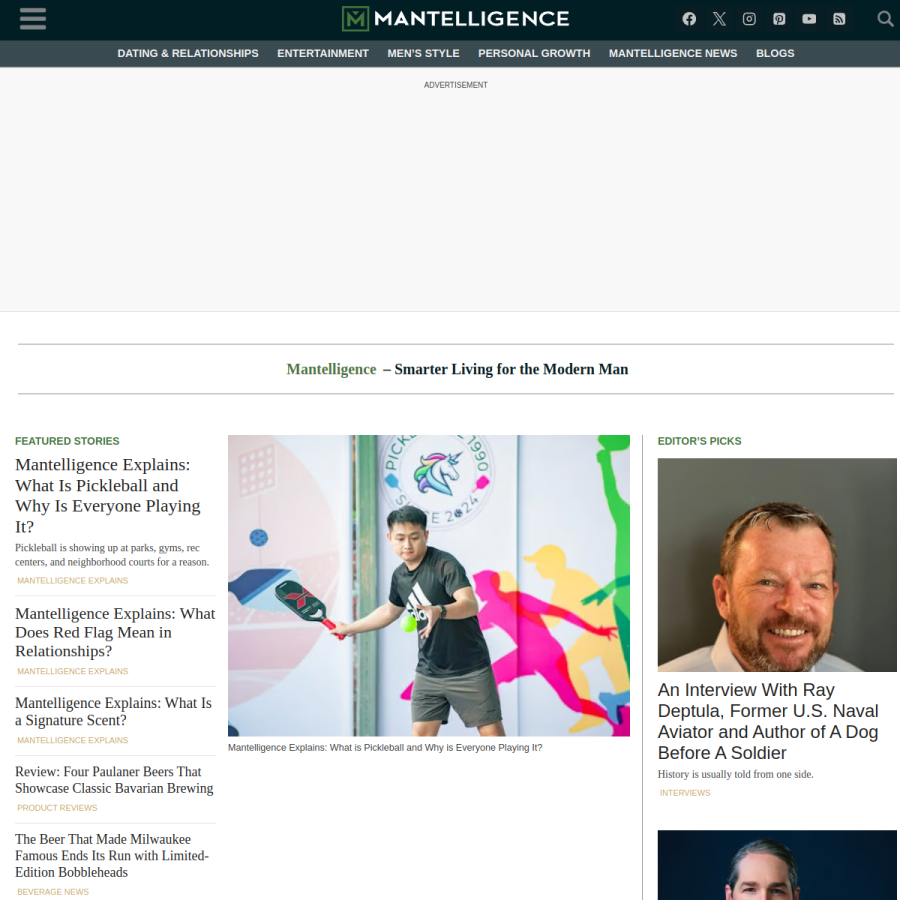Open the YouTube social icon
Image resolution: width=900 pixels, height=900 pixels.
click(809, 19)
